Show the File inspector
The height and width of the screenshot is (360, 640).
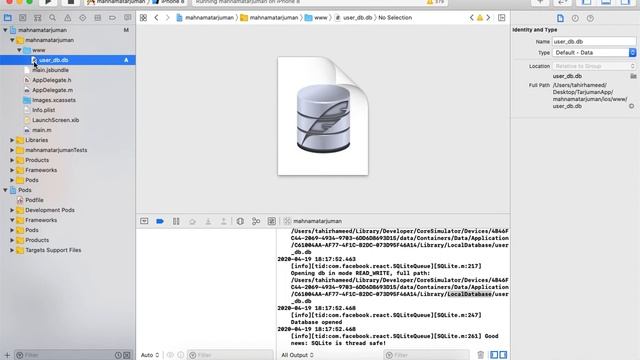point(560,18)
